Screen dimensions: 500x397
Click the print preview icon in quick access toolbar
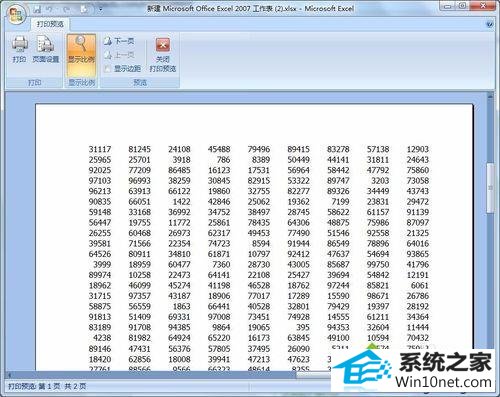click(84, 9)
